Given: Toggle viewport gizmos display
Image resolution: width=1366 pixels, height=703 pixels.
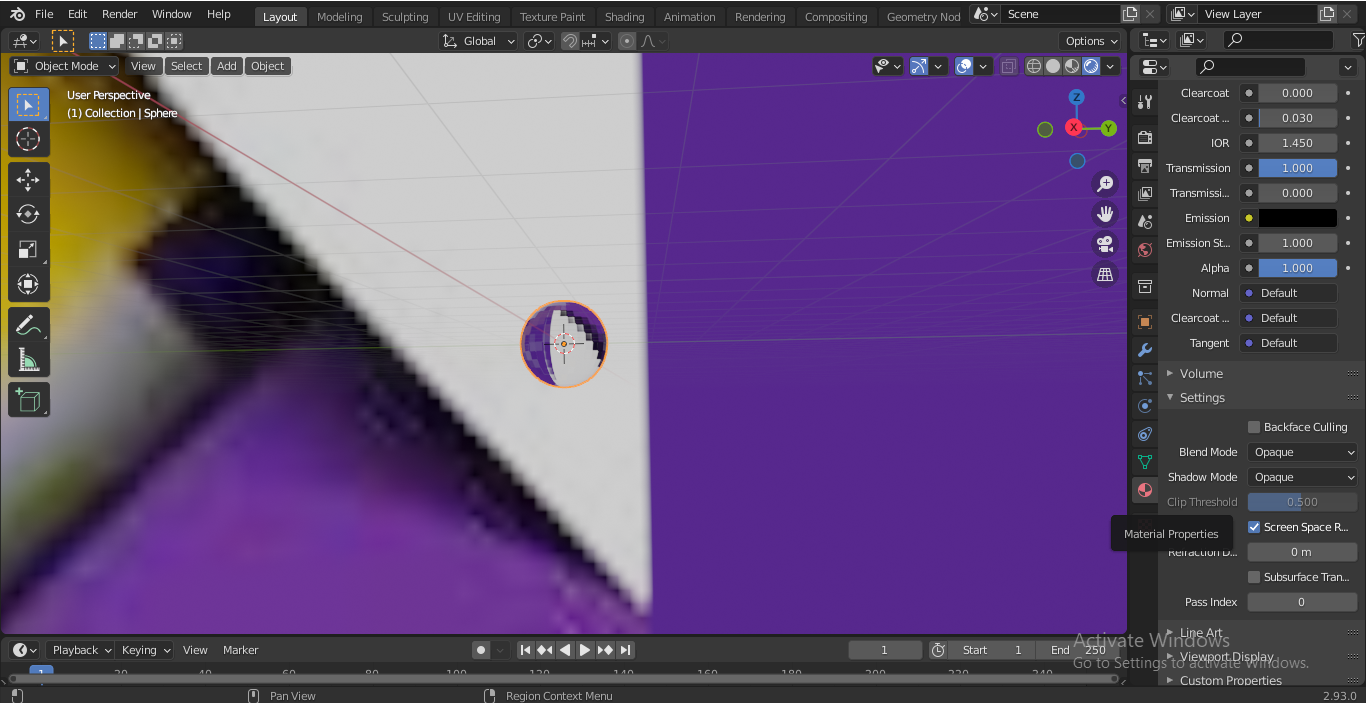Looking at the screenshot, I should (x=919, y=66).
